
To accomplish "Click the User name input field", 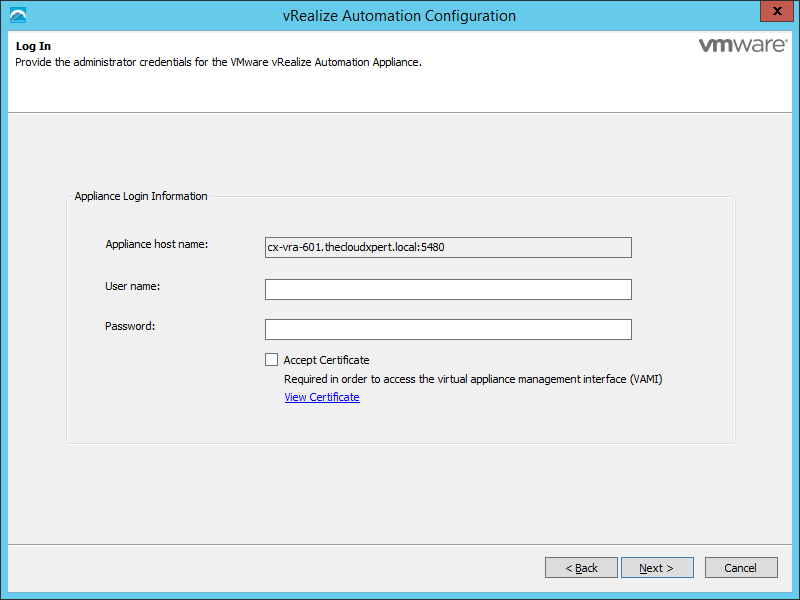I will (448, 289).
